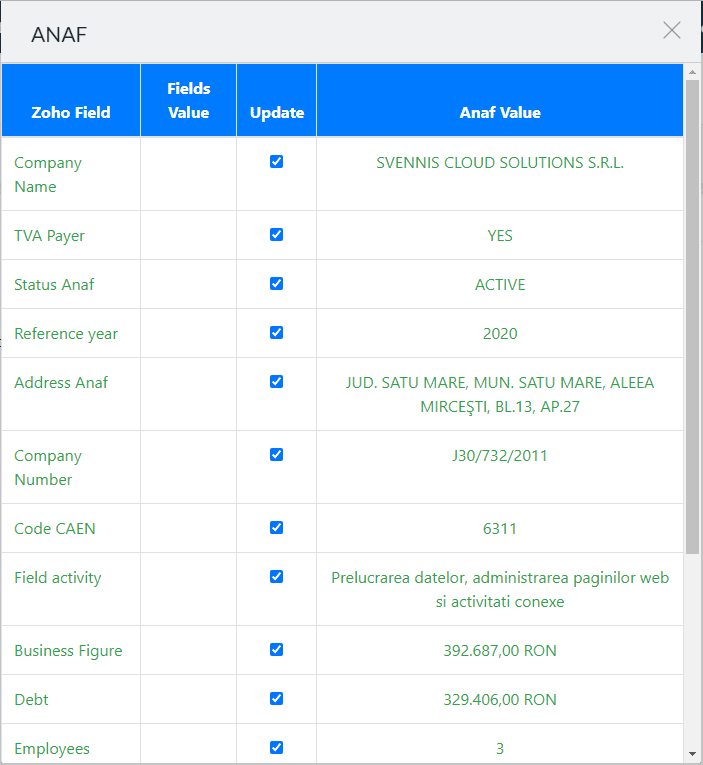703x765 pixels.
Task: Uncheck the Field activity update checkbox
Action: pos(277,577)
